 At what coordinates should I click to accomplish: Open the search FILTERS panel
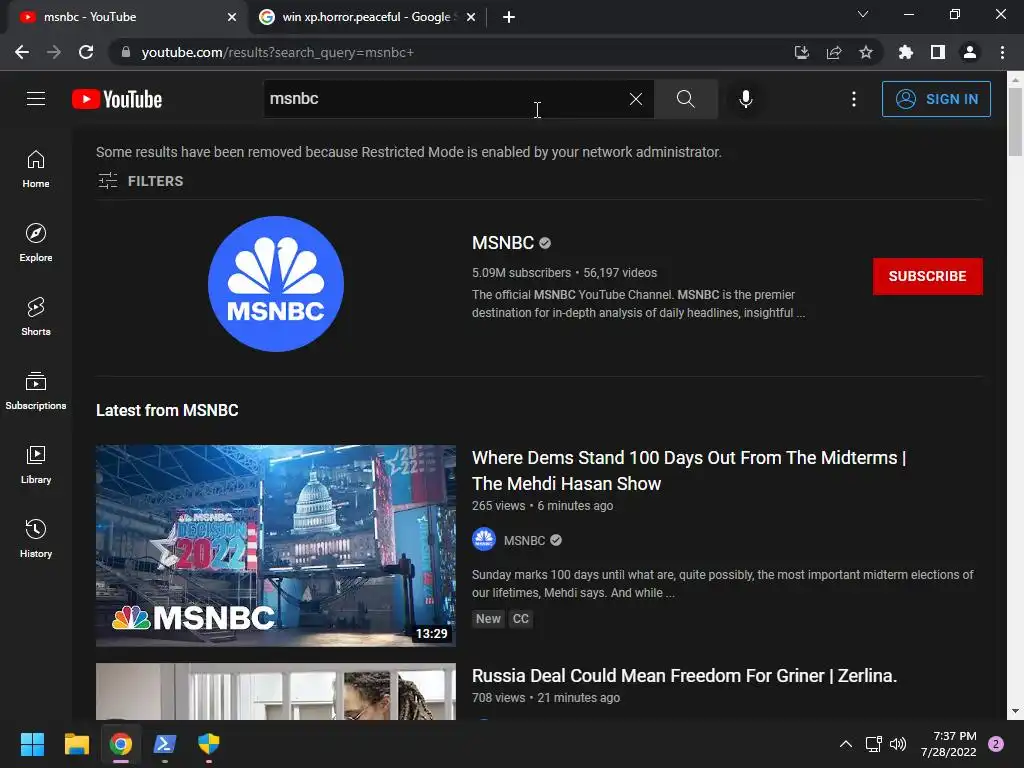point(140,181)
